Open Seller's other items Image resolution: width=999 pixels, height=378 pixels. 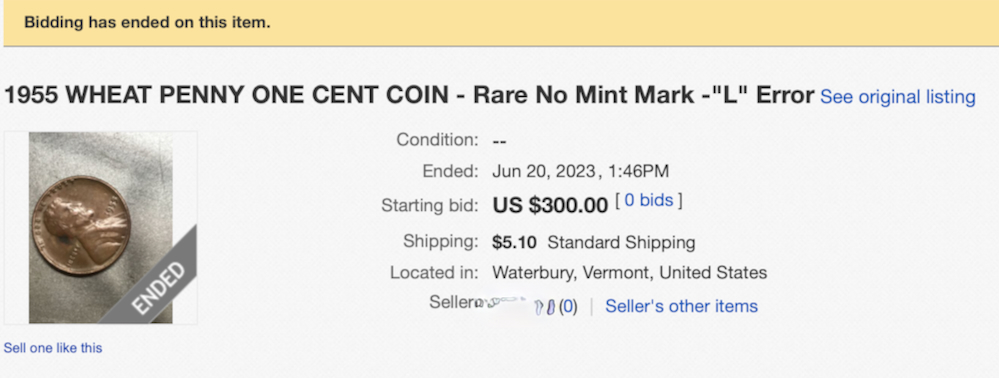(681, 307)
